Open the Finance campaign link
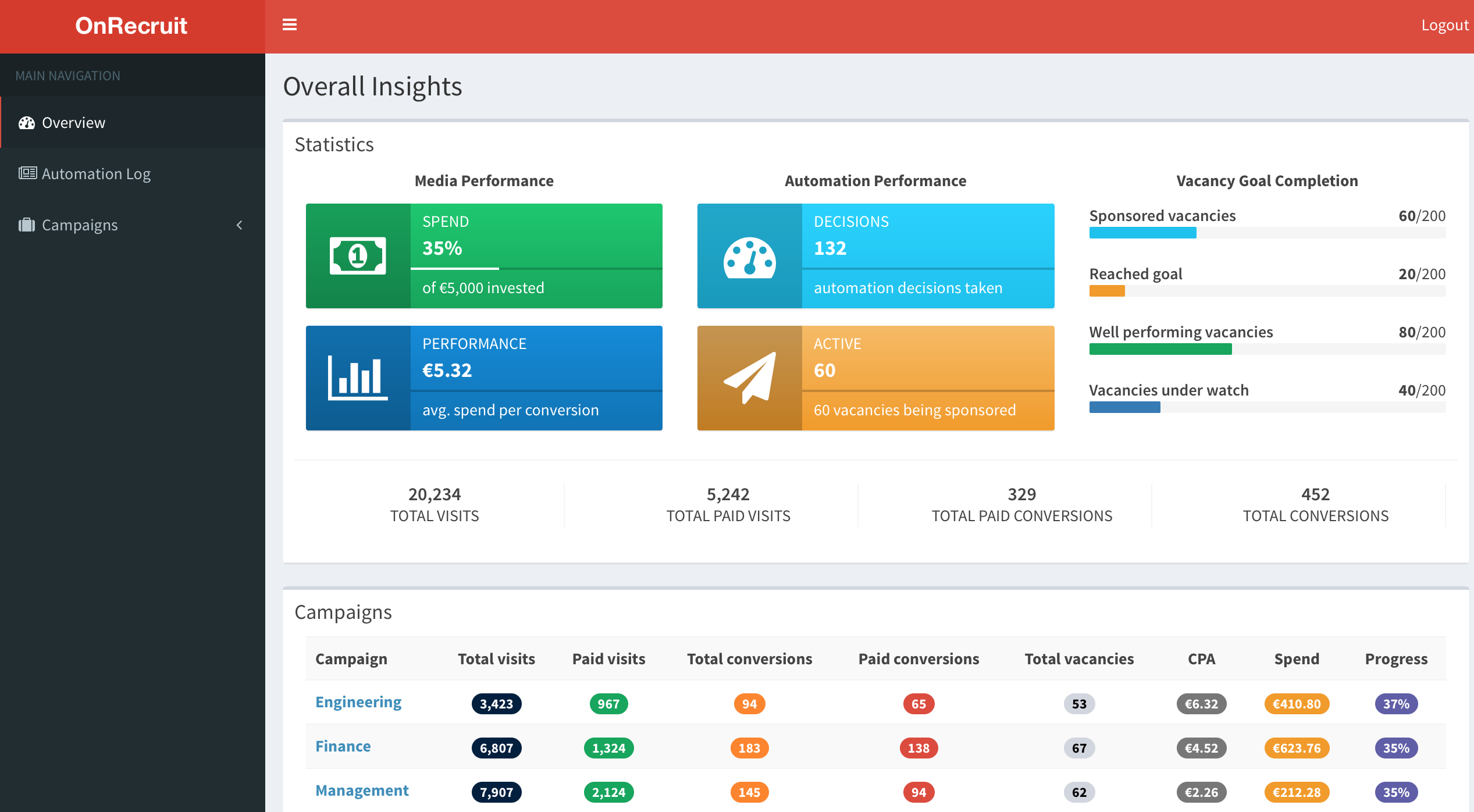This screenshot has height=812, width=1474. pyautogui.click(x=343, y=746)
